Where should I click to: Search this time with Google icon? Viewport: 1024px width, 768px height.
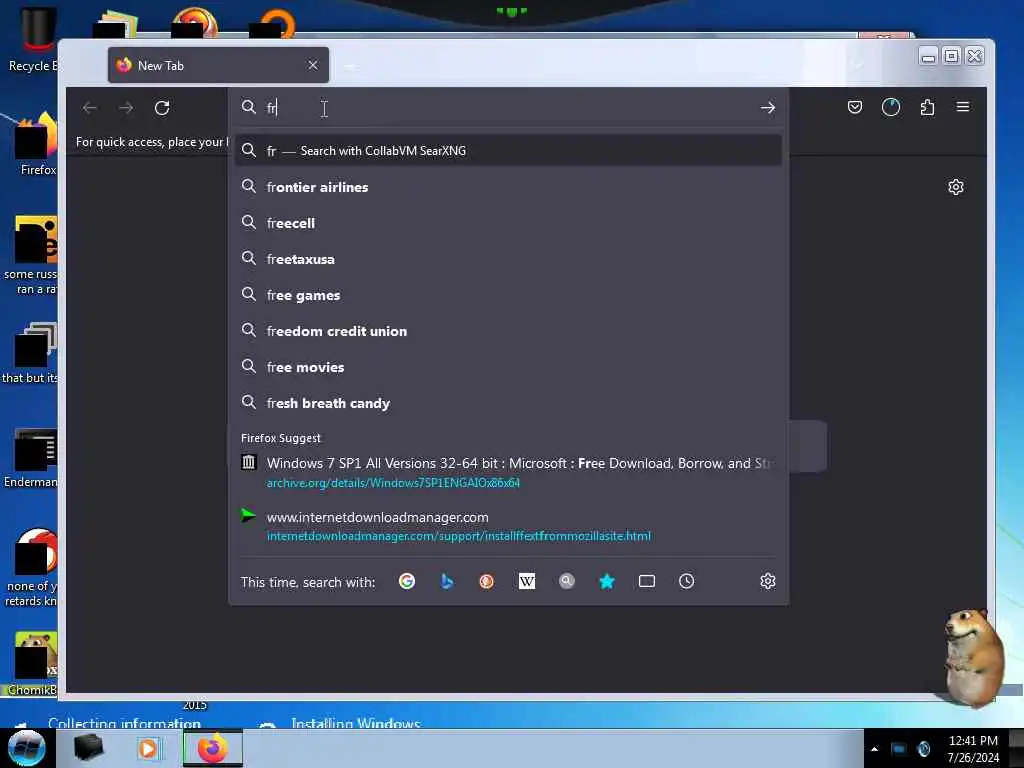407,581
